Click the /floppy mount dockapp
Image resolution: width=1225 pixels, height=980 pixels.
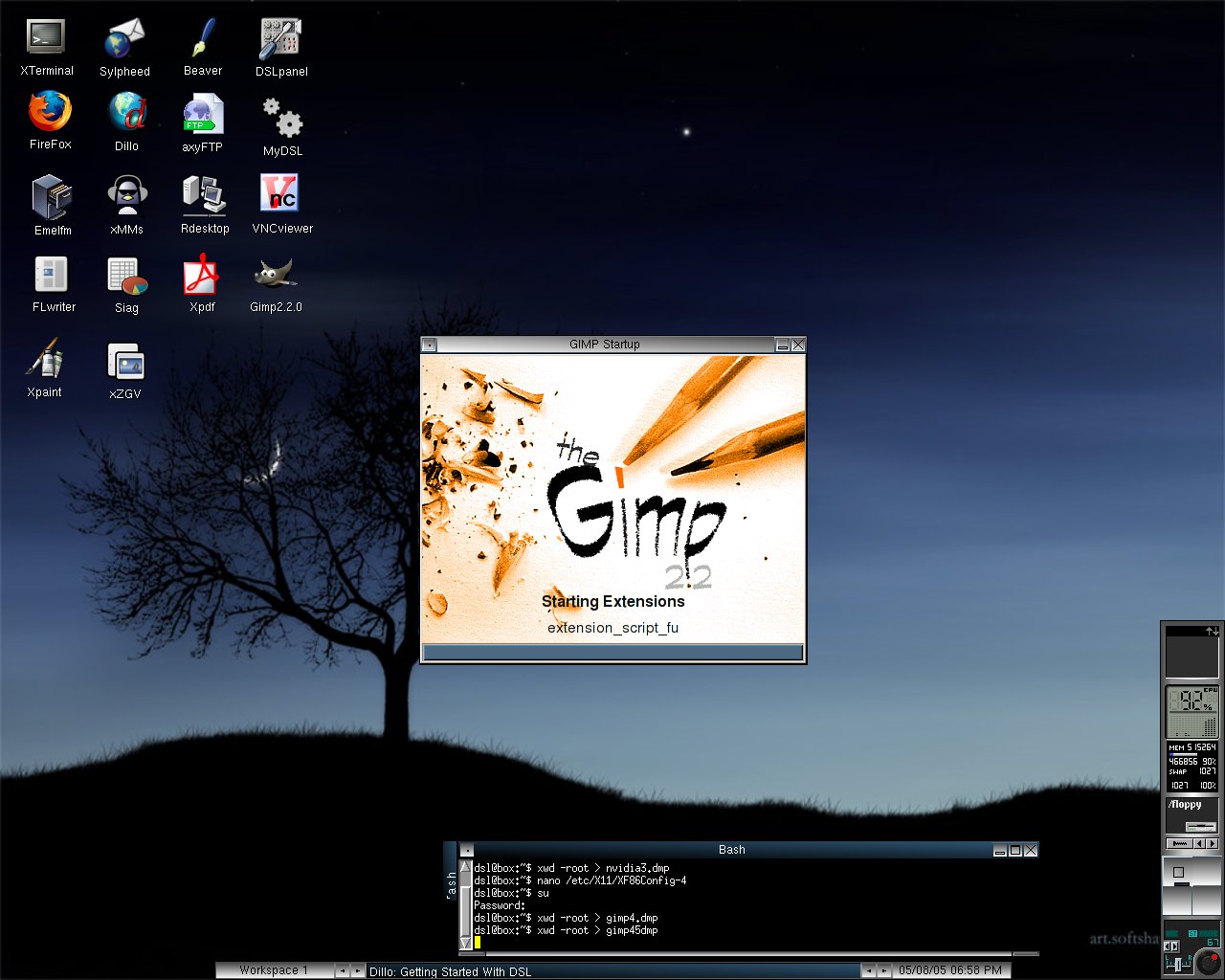coord(1192,815)
